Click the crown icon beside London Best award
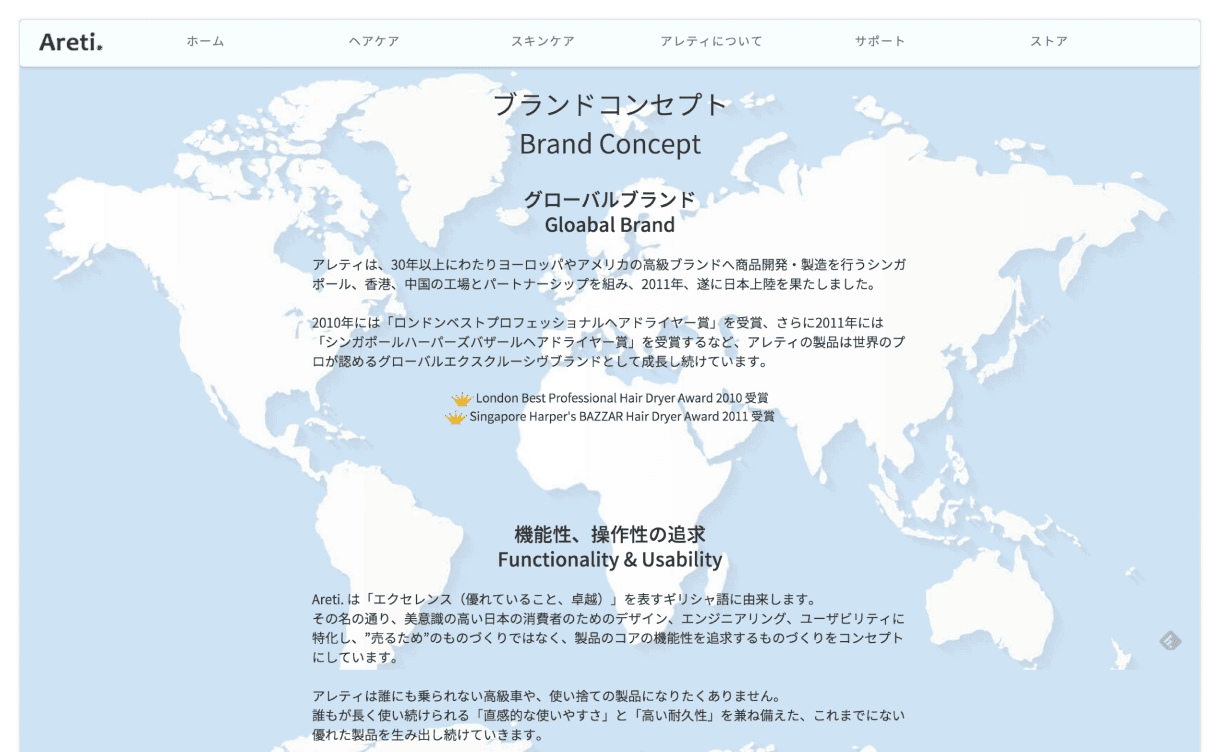The width and height of the screenshot is (1220, 752). coord(461,399)
